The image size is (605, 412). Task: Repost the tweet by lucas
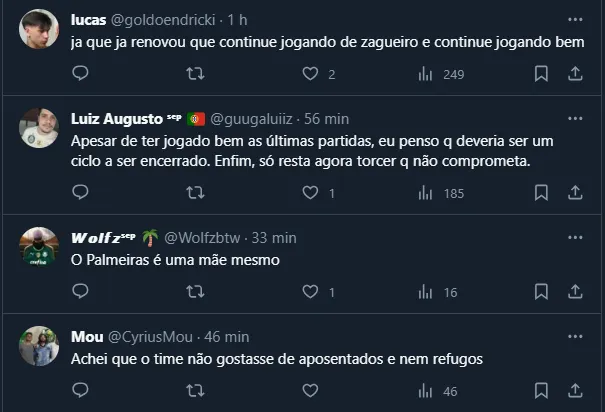pos(196,73)
